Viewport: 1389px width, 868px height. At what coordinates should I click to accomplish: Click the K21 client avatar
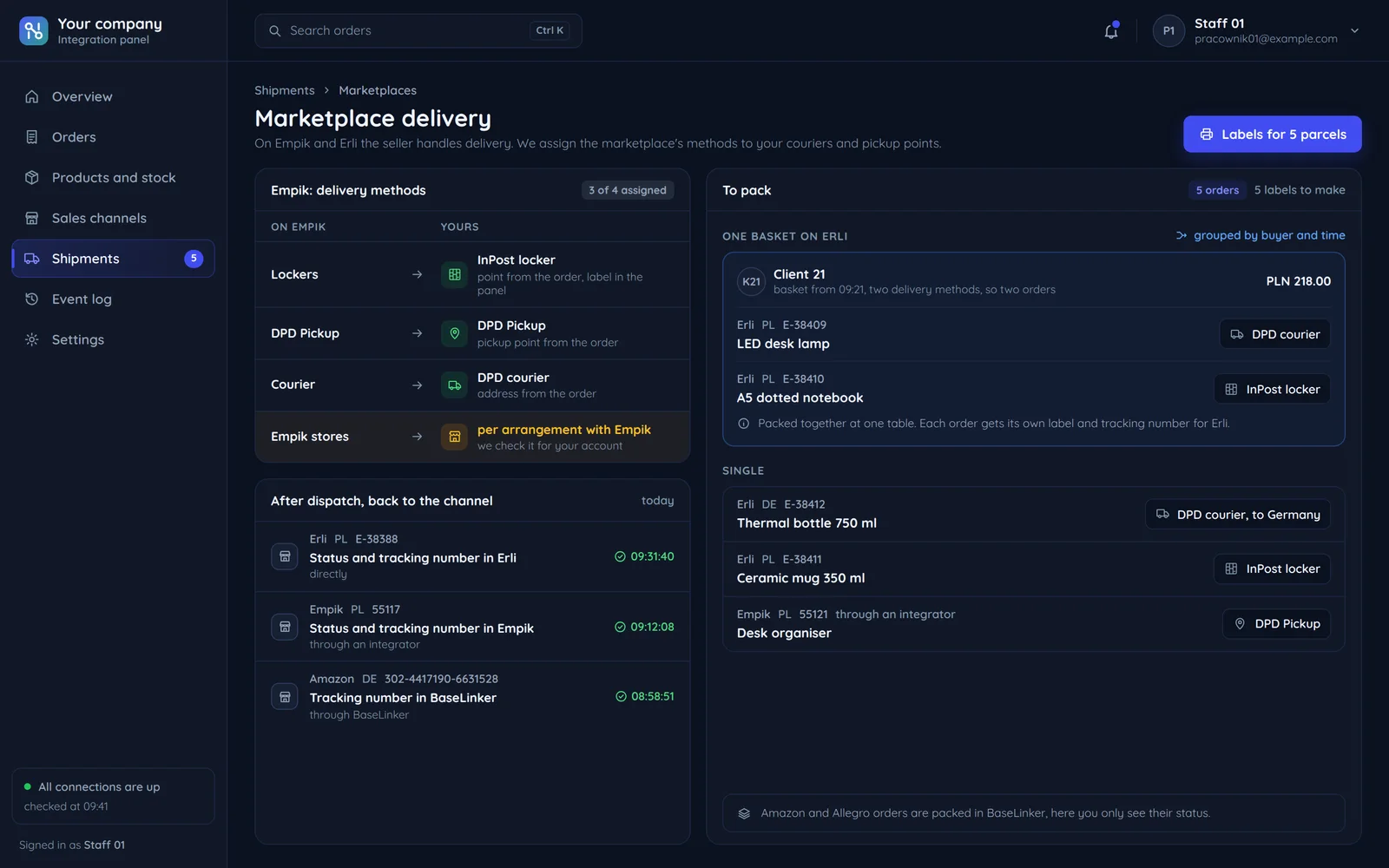[751, 281]
